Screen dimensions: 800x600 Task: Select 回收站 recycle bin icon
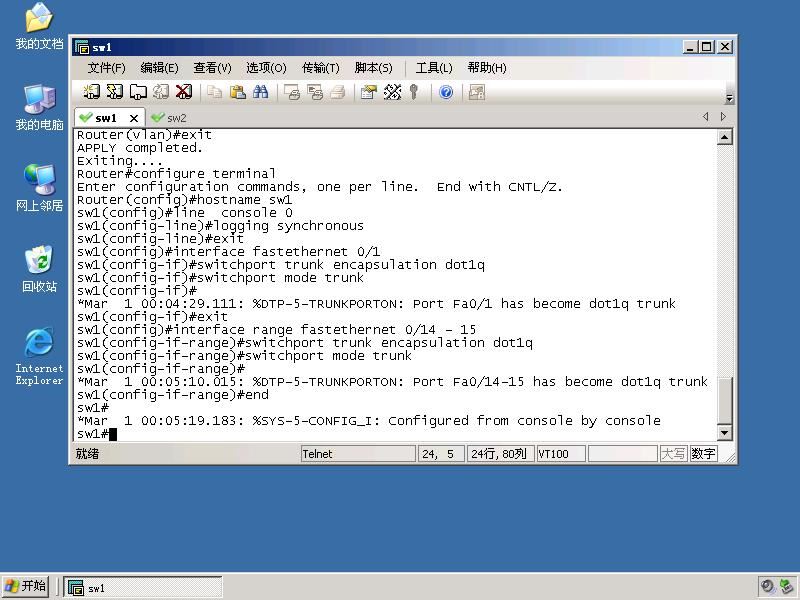point(39,269)
